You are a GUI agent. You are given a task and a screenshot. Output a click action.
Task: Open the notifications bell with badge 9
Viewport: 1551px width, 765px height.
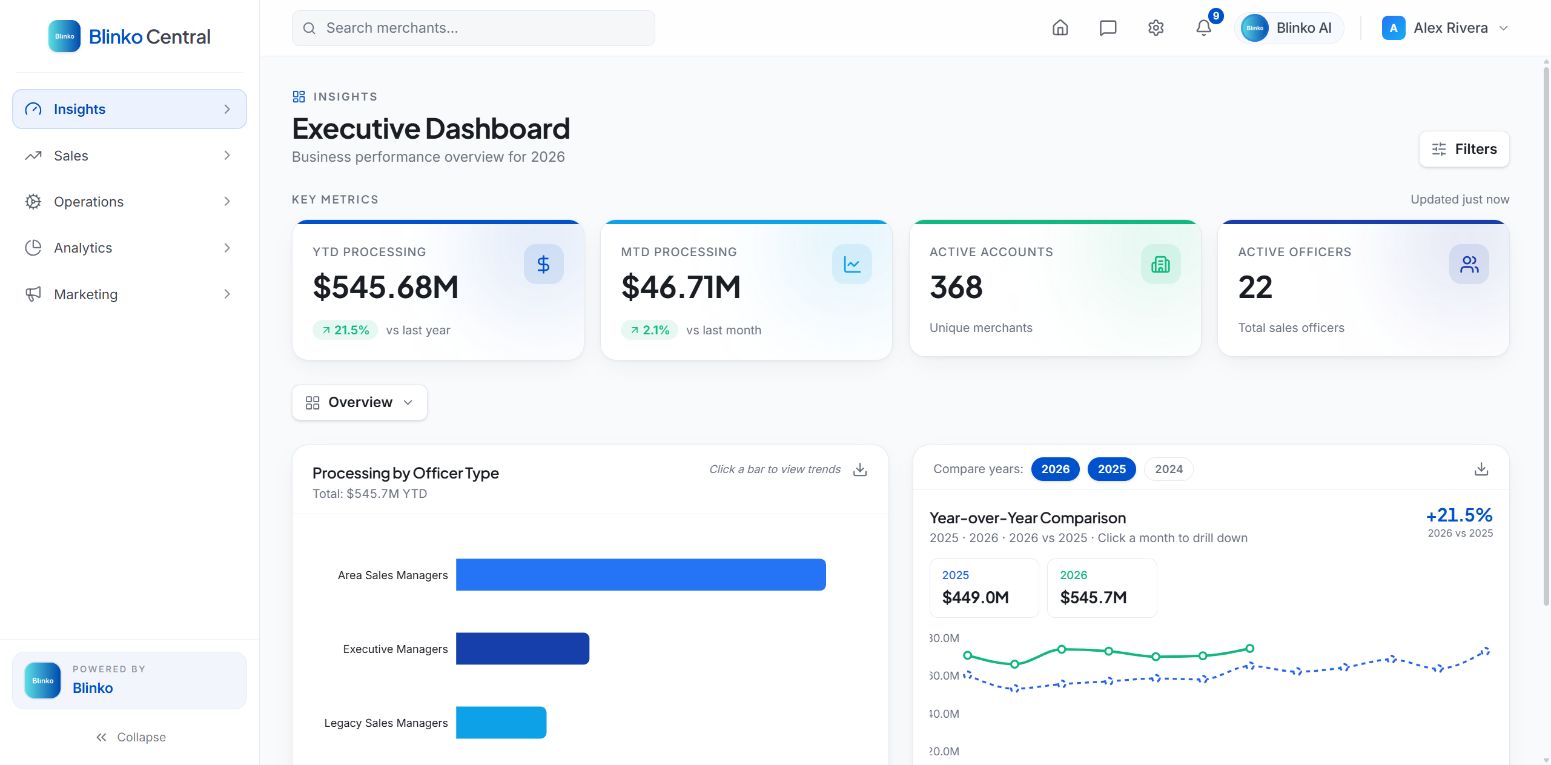(x=1204, y=28)
